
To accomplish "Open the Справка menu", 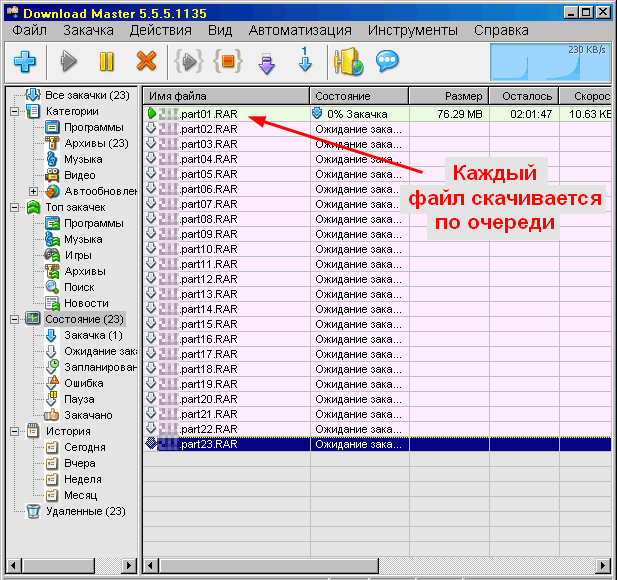I will 501,30.
